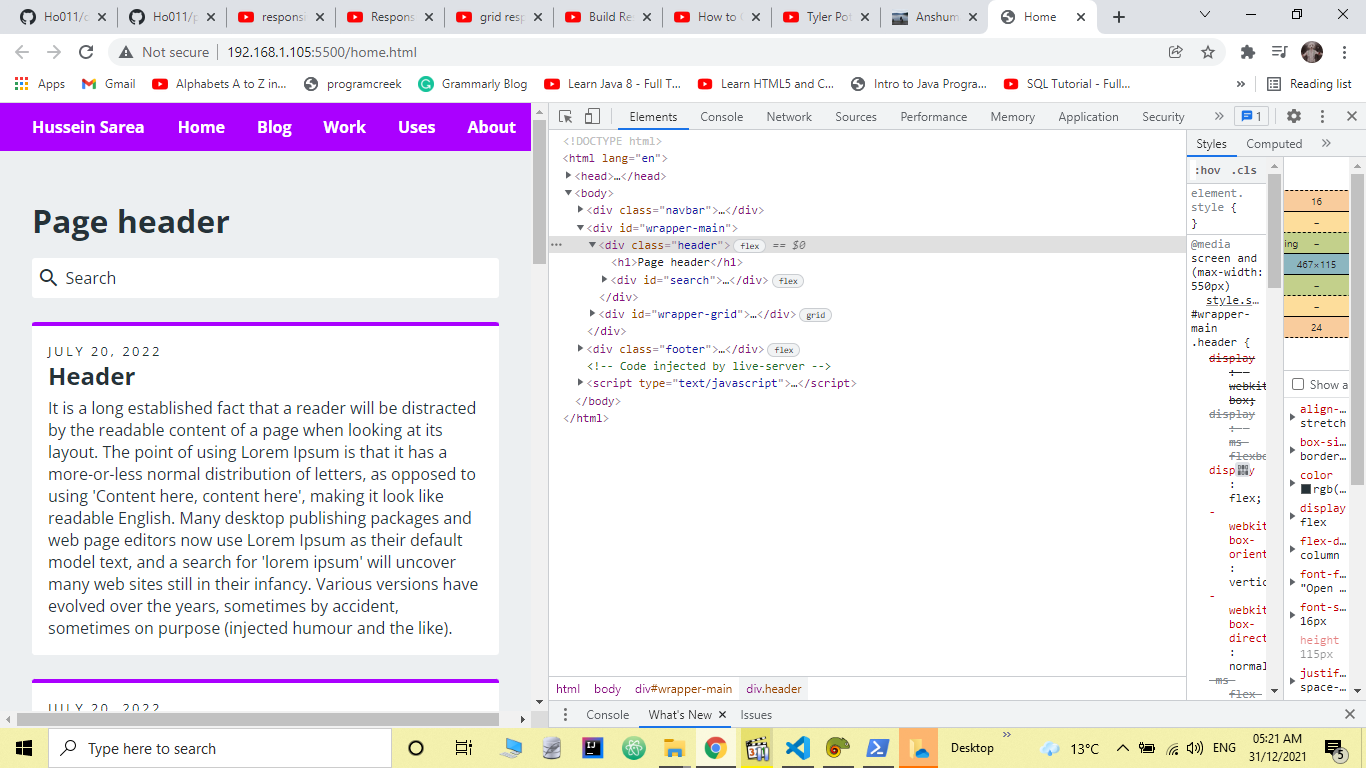Switch to the Network DevTools tab
This screenshot has height=768, width=1366.
(789, 117)
